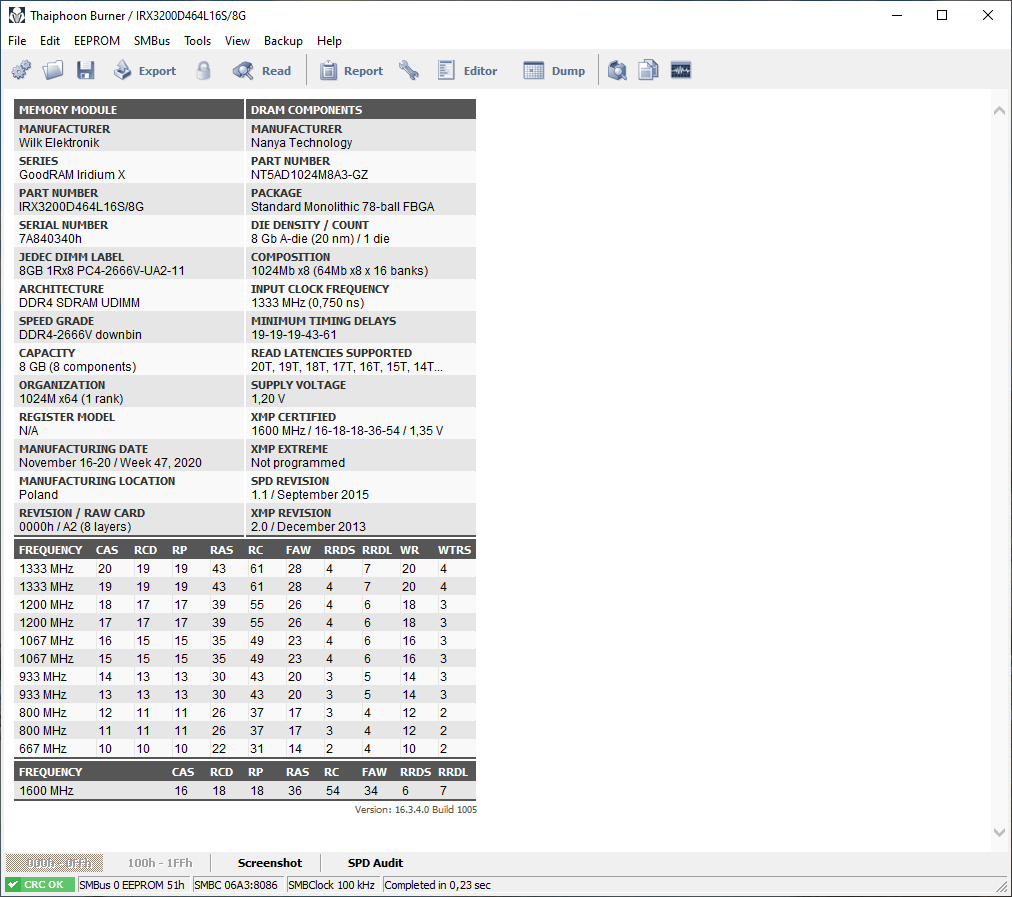Click the padlock write-protection icon
The width and height of the screenshot is (1012, 897).
[x=203, y=70]
